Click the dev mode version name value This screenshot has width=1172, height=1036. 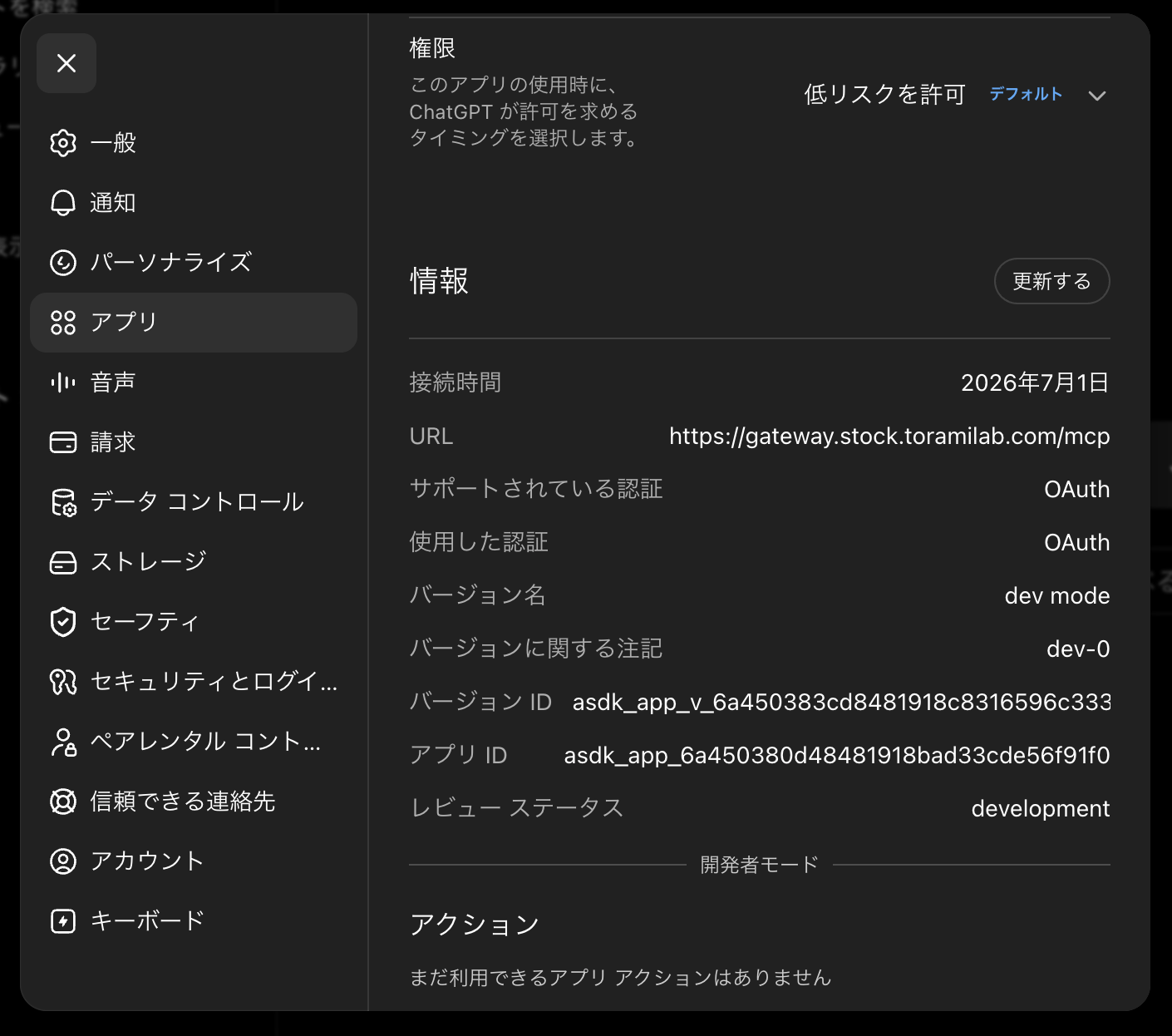[1057, 595]
